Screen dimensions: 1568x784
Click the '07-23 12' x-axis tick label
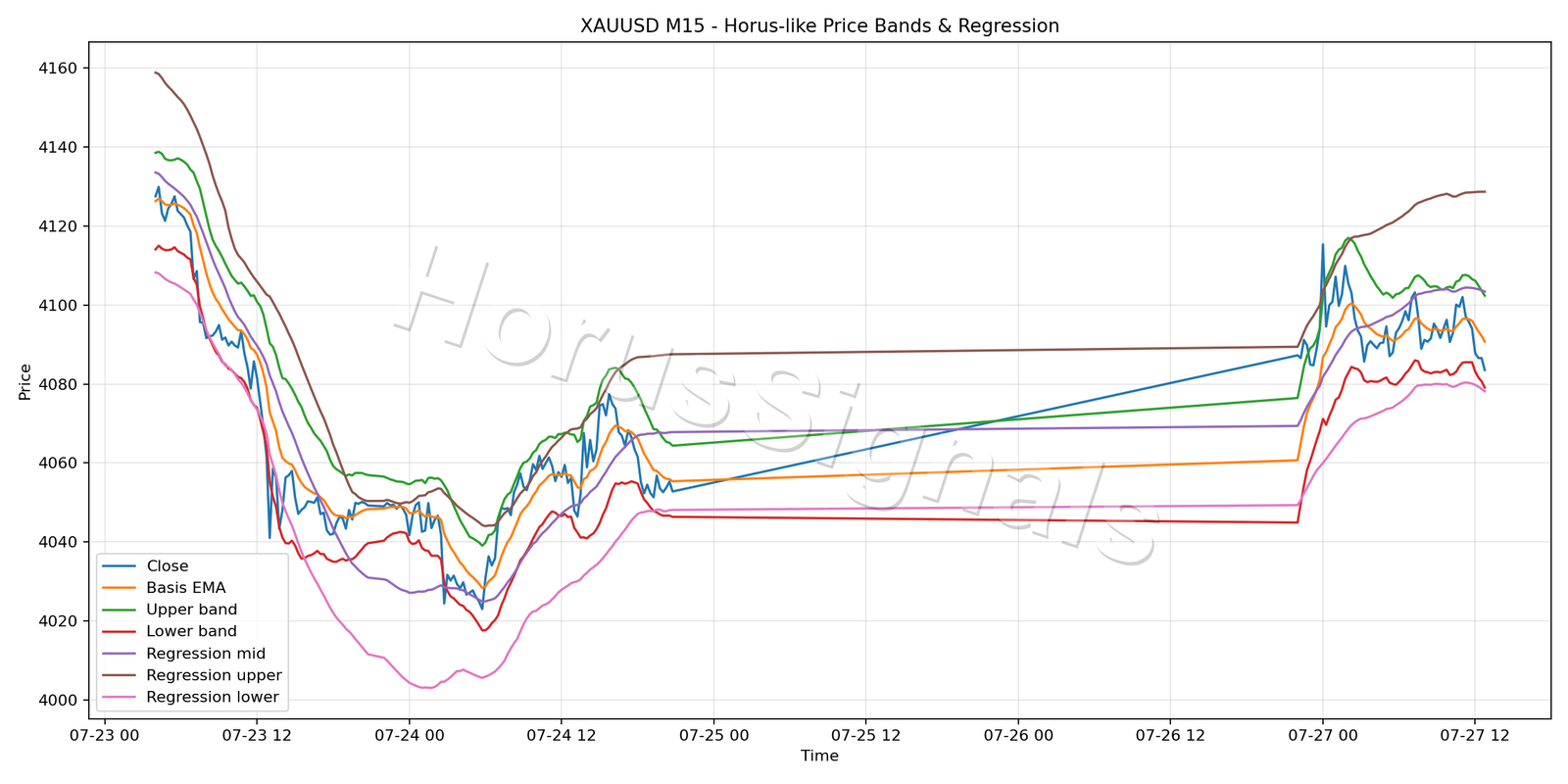click(257, 735)
